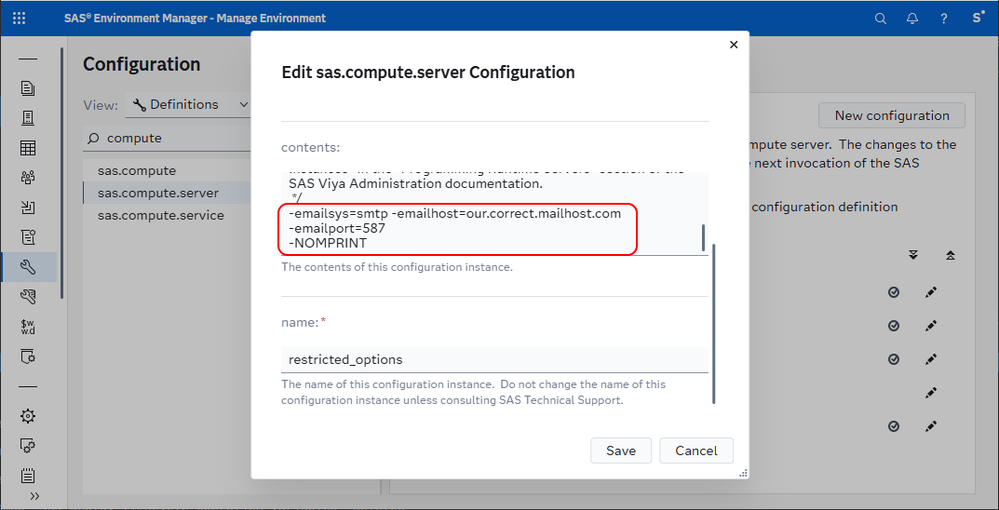Open the applications grid menu
The width and height of the screenshot is (999, 510).
pos(19,18)
